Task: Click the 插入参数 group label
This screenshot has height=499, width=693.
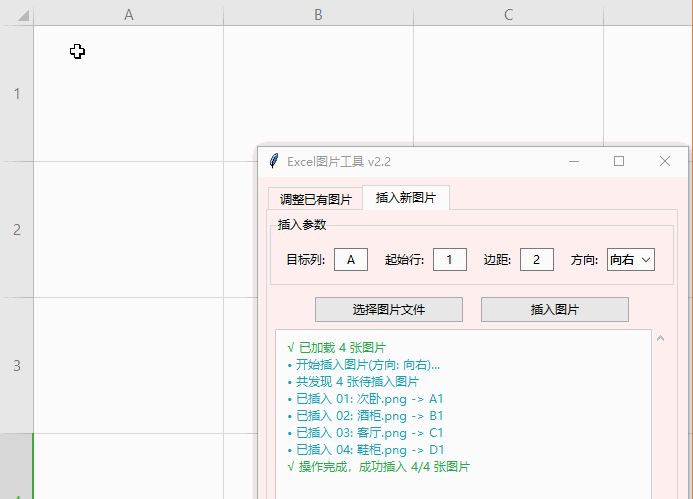Action: click(302, 225)
